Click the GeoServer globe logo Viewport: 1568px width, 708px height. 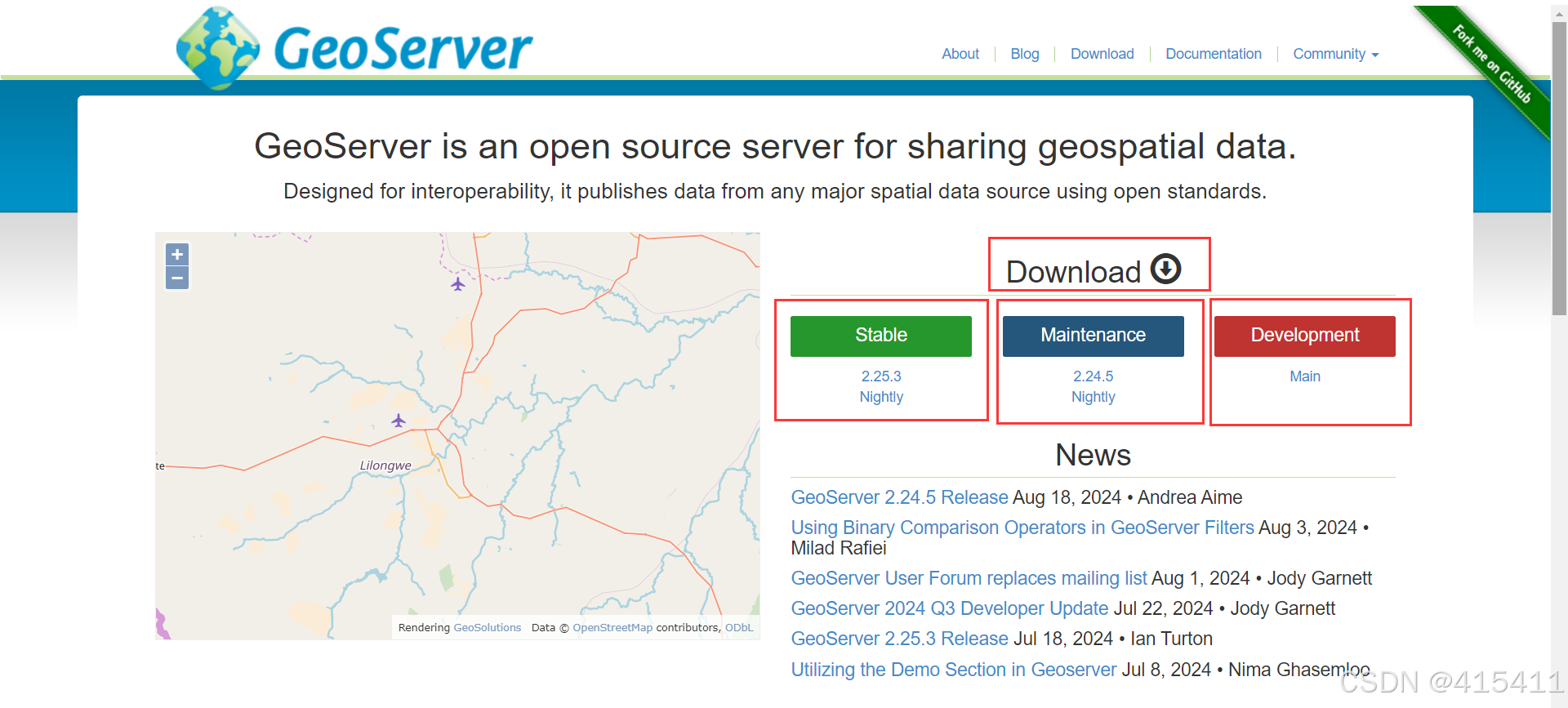[x=218, y=47]
